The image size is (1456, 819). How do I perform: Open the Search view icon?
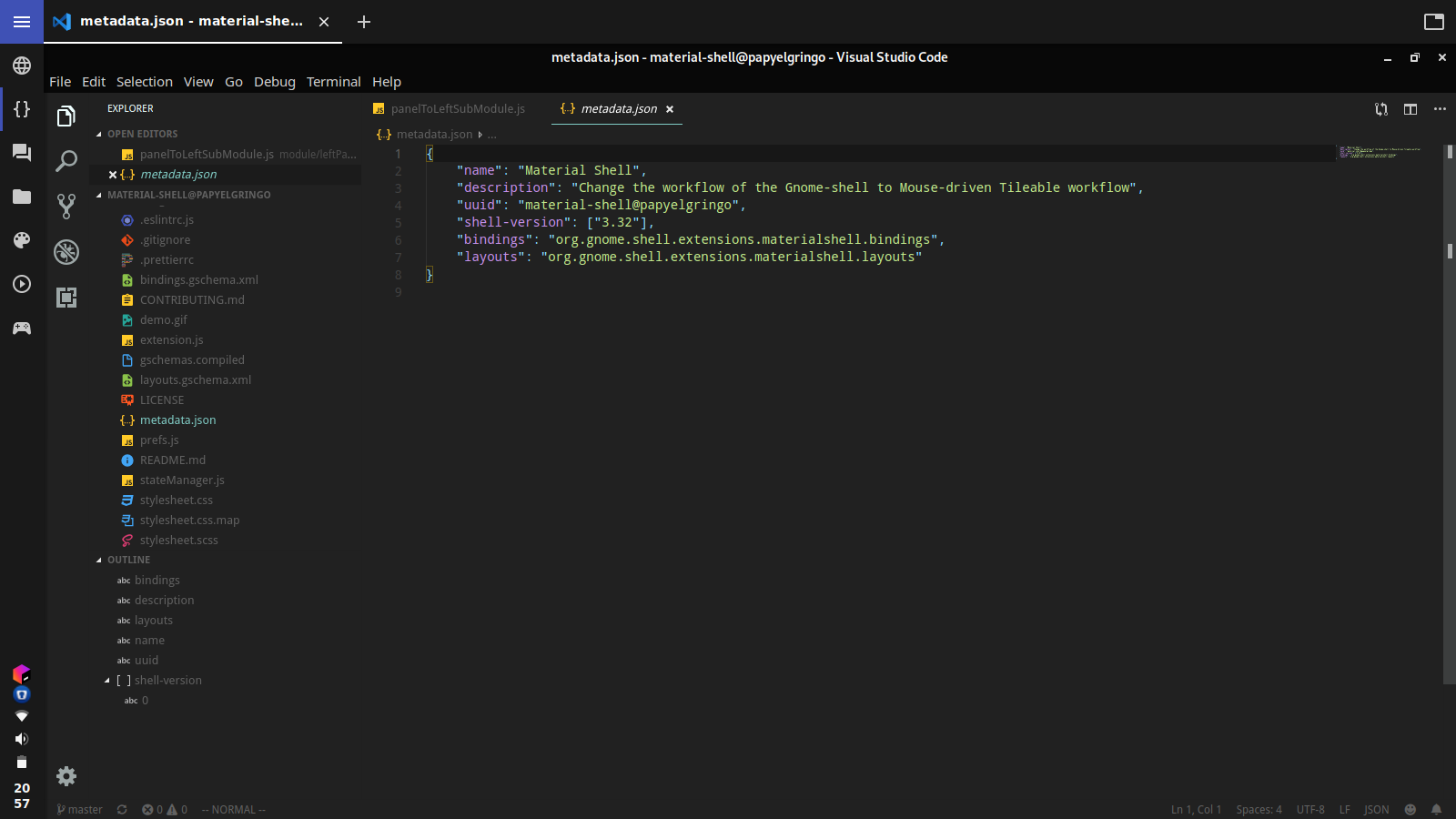66,161
